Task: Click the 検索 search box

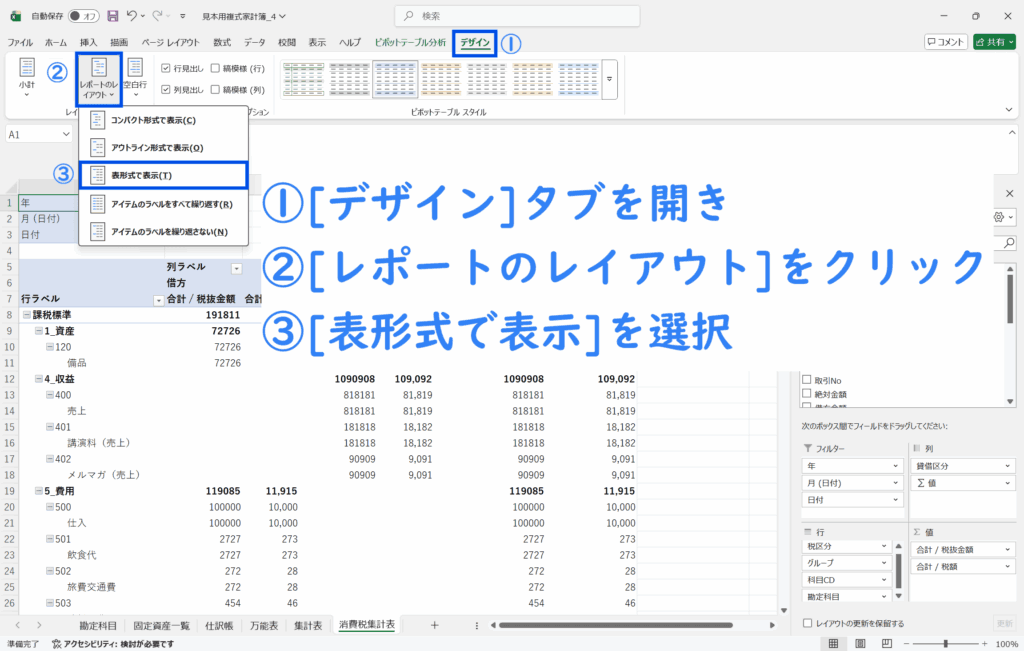Action: click(511, 16)
